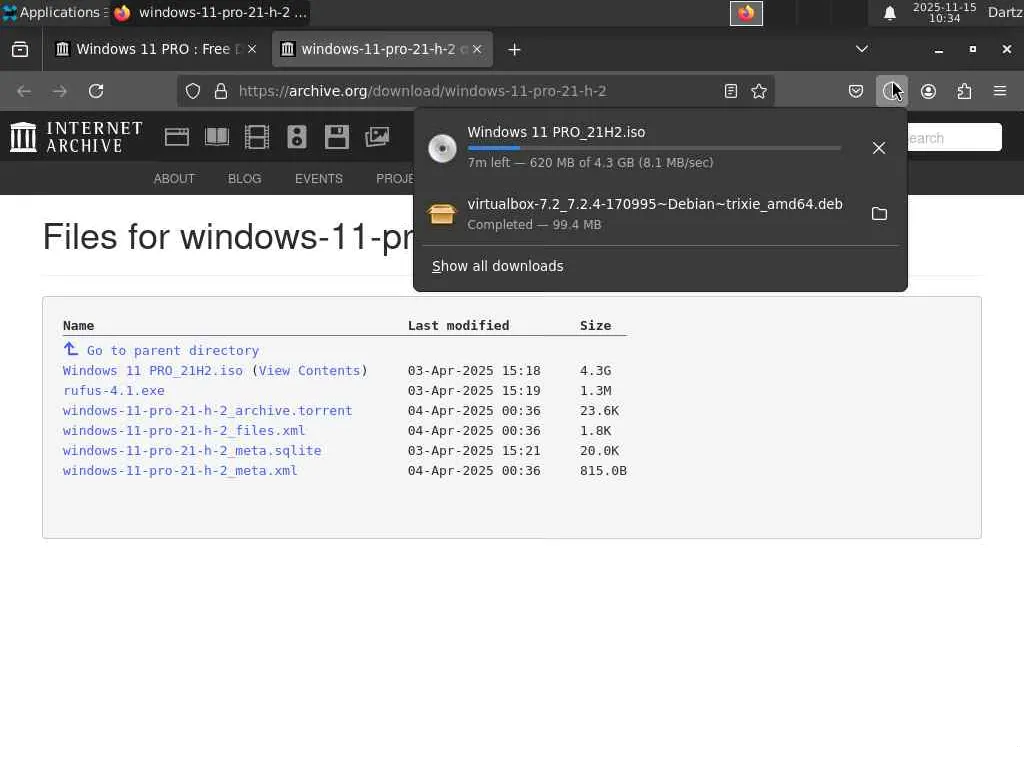This screenshot has height=768, width=1024.
Task: Expand the list all tabs chevron
Action: 862,49
